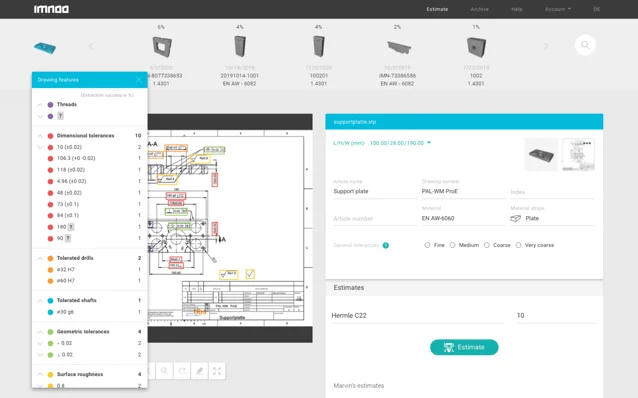
Task: Click the orange Tolerated drills color dot
Action: click(50, 258)
